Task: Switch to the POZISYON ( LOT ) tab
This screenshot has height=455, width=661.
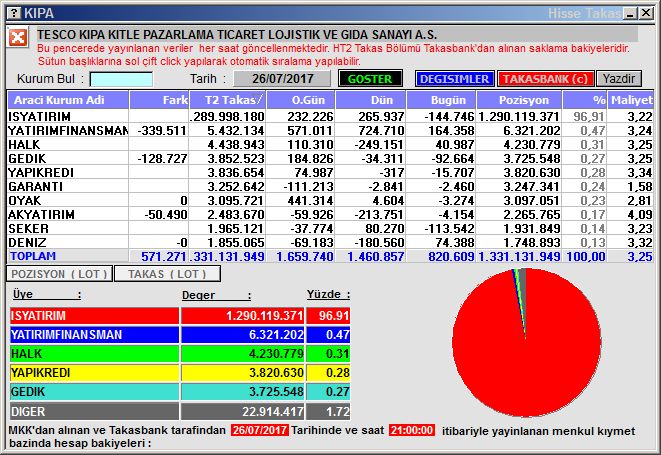Action: [x=59, y=274]
